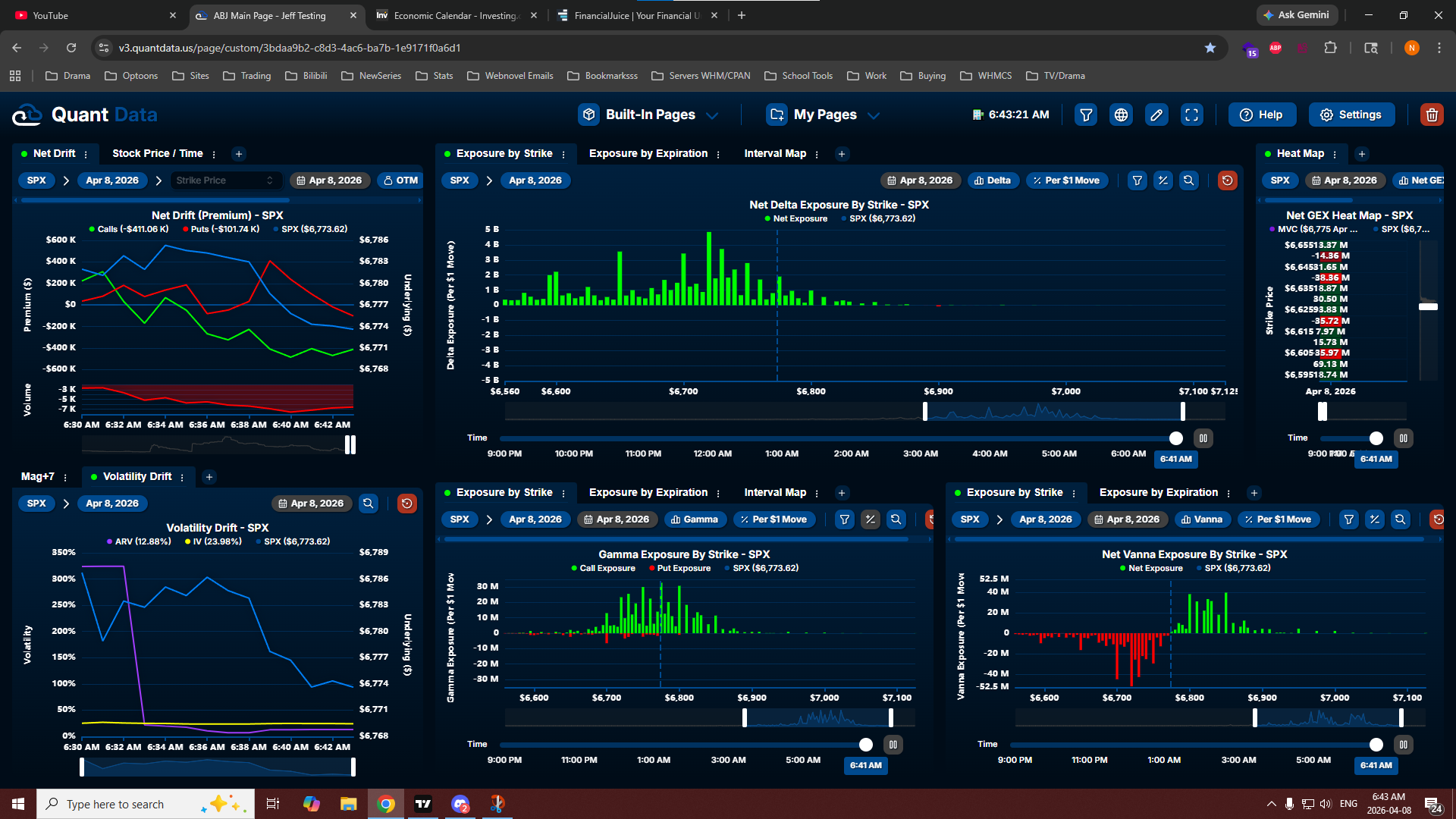Expand the My Pages dropdown
The height and width of the screenshot is (819, 1456).
tap(824, 115)
